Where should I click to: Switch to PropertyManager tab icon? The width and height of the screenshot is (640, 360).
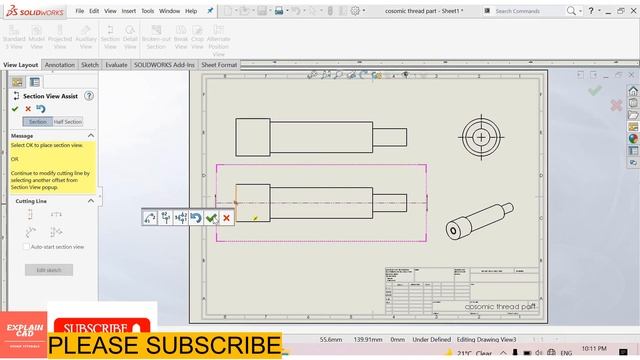click(35, 82)
